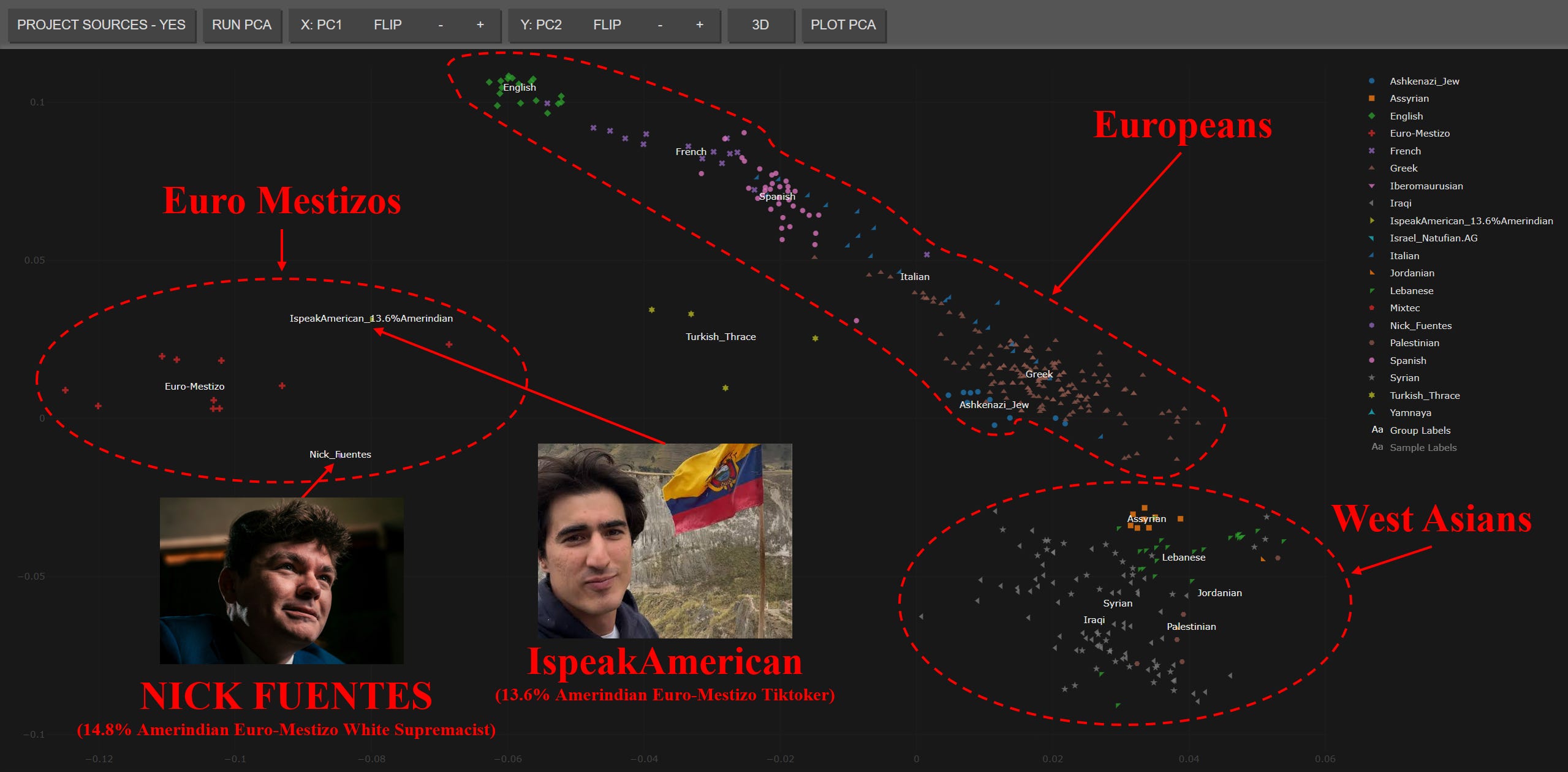Switch to 3D plot mode
Screen dimensions: 1568x772
coord(760,25)
